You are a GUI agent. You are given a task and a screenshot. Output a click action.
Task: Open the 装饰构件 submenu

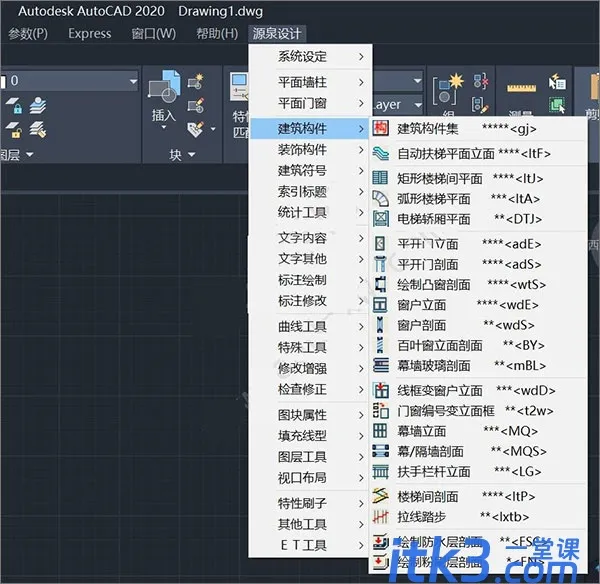(310, 150)
